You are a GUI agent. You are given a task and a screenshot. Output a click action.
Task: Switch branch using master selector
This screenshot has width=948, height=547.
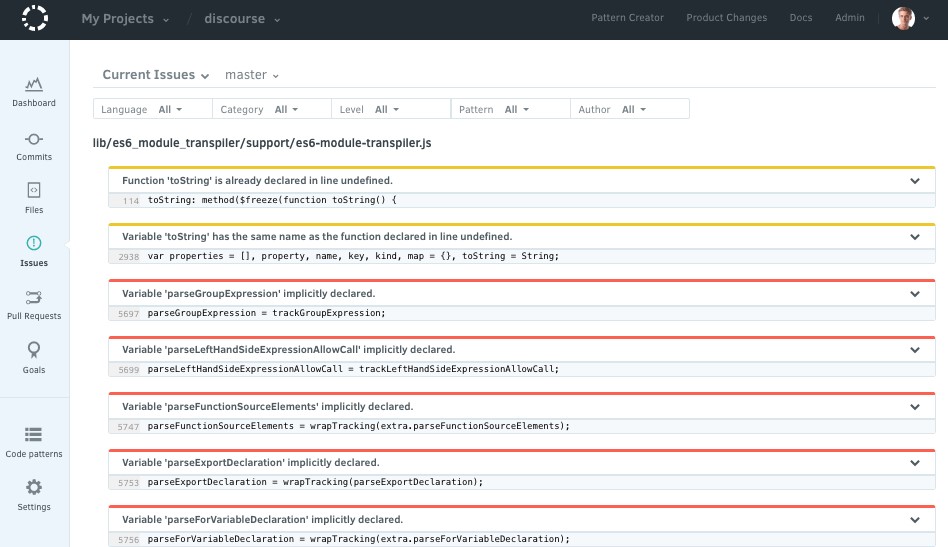click(252, 75)
